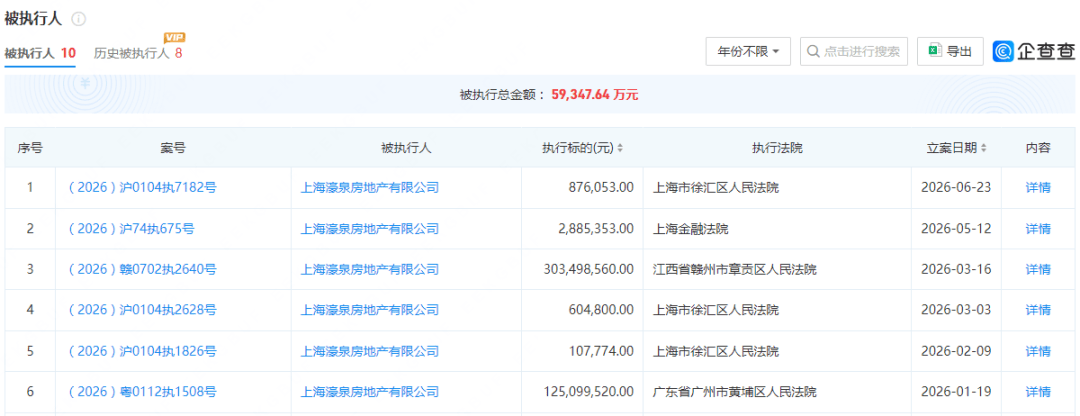
Task: Open 上海濠泉房地产有限公司 link in row 1
Action: pos(370,187)
